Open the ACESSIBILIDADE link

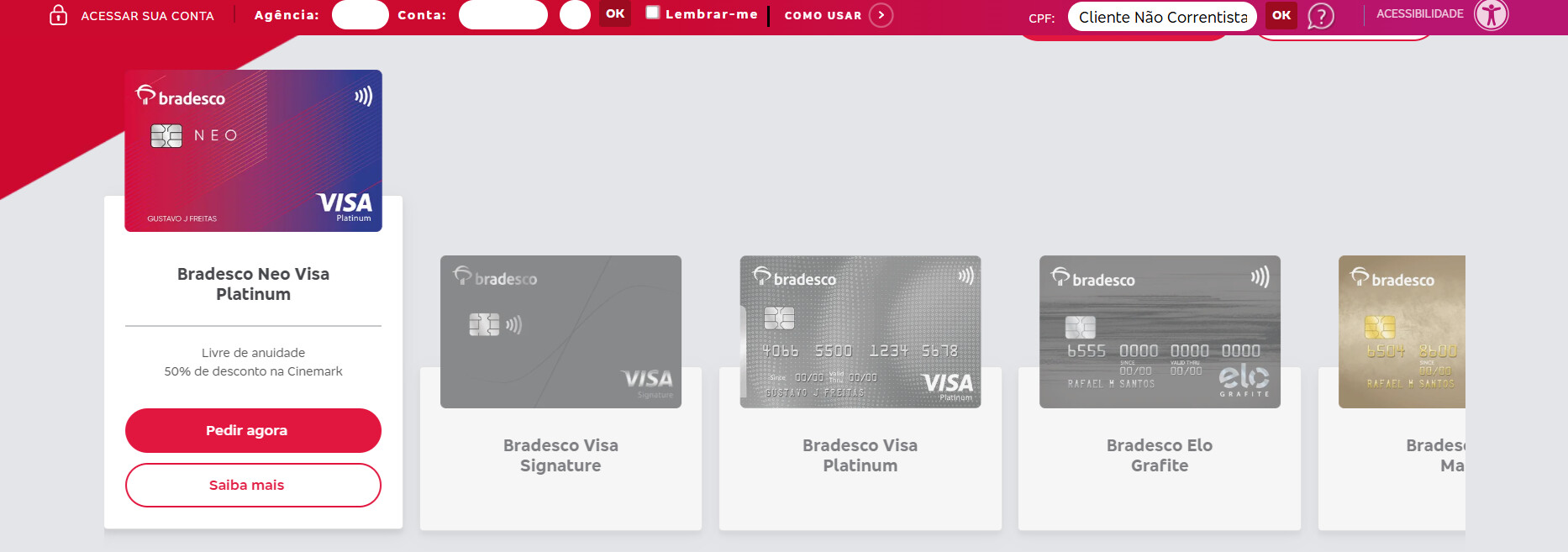point(1419,14)
